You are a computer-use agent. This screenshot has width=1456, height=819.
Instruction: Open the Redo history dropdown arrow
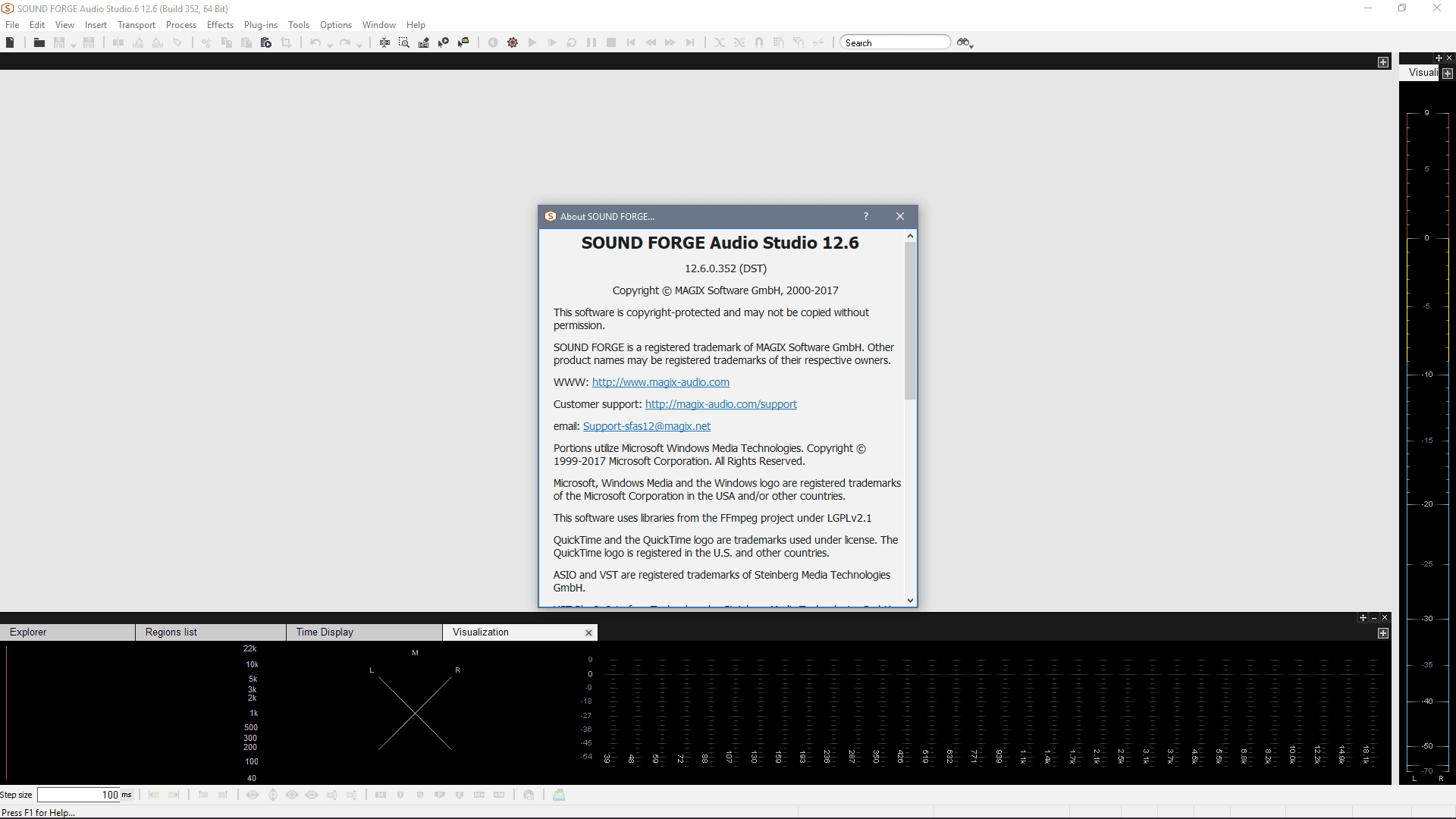coord(359,45)
